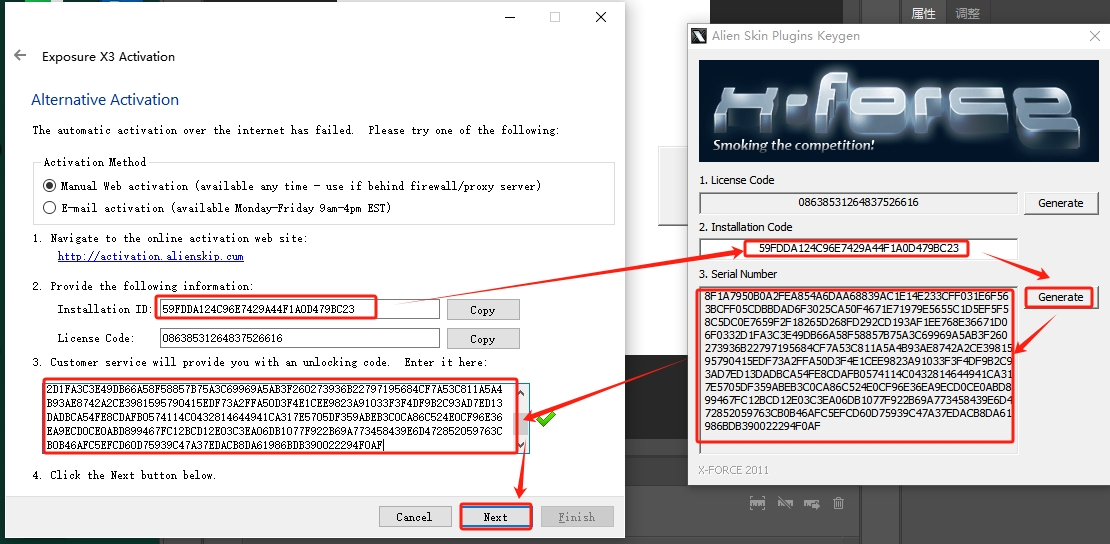
Task: Select the Manual Web activation option
Action: (x=50, y=186)
